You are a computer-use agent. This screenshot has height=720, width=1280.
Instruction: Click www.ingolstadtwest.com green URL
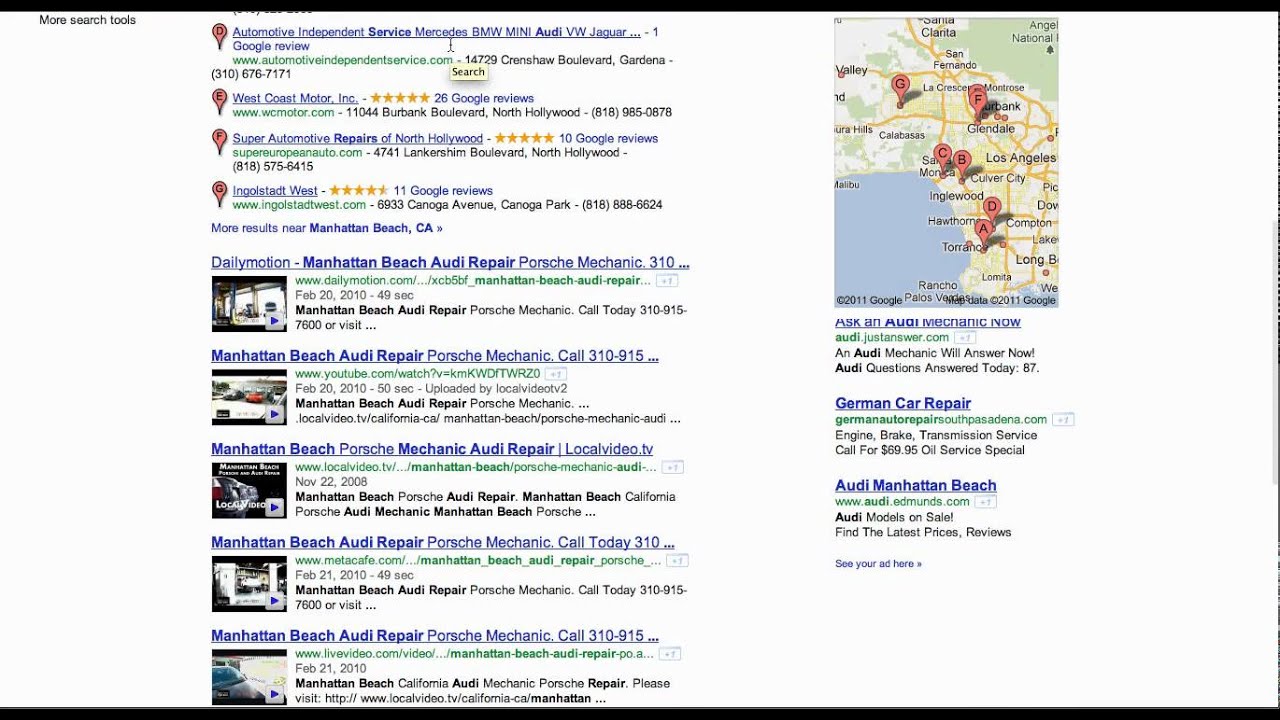coord(300,204)
